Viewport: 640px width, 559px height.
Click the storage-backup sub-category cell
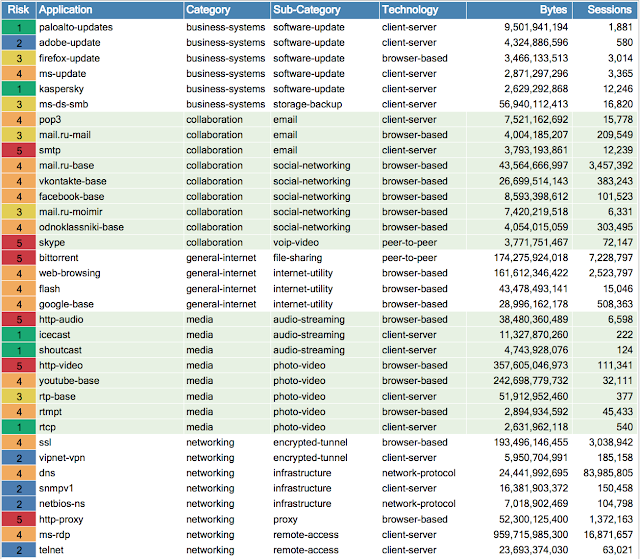pos(308,104)
